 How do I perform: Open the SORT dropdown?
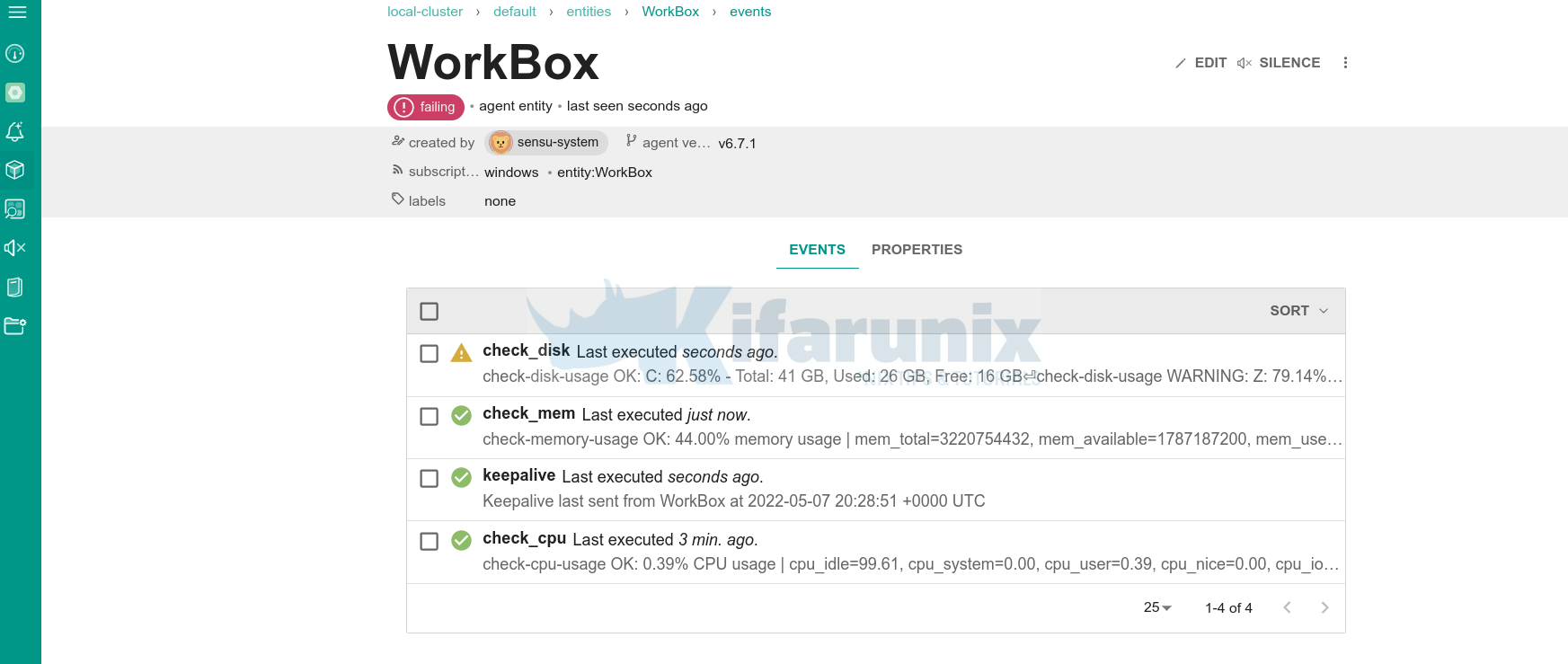coord(1298,311)
